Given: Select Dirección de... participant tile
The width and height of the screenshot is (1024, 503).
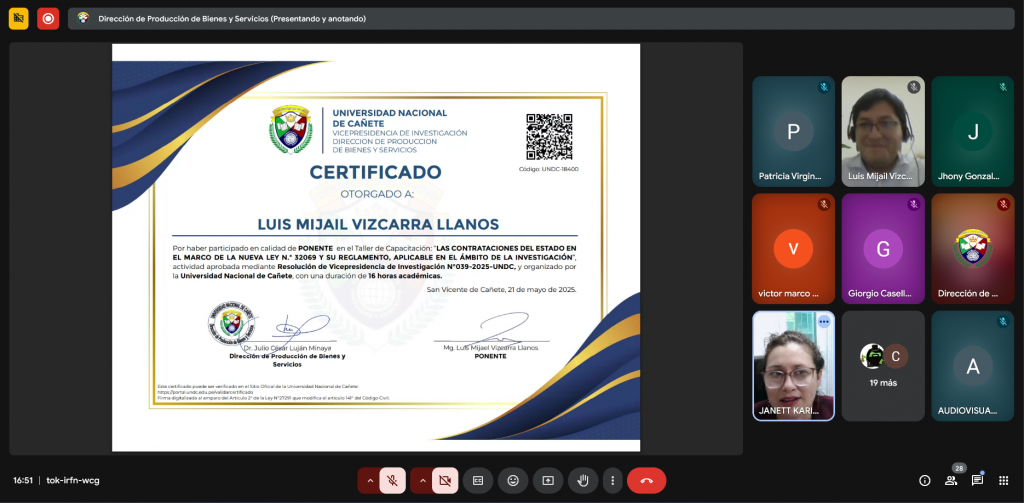Looking at the screenshot, I should tap(972, 249).
